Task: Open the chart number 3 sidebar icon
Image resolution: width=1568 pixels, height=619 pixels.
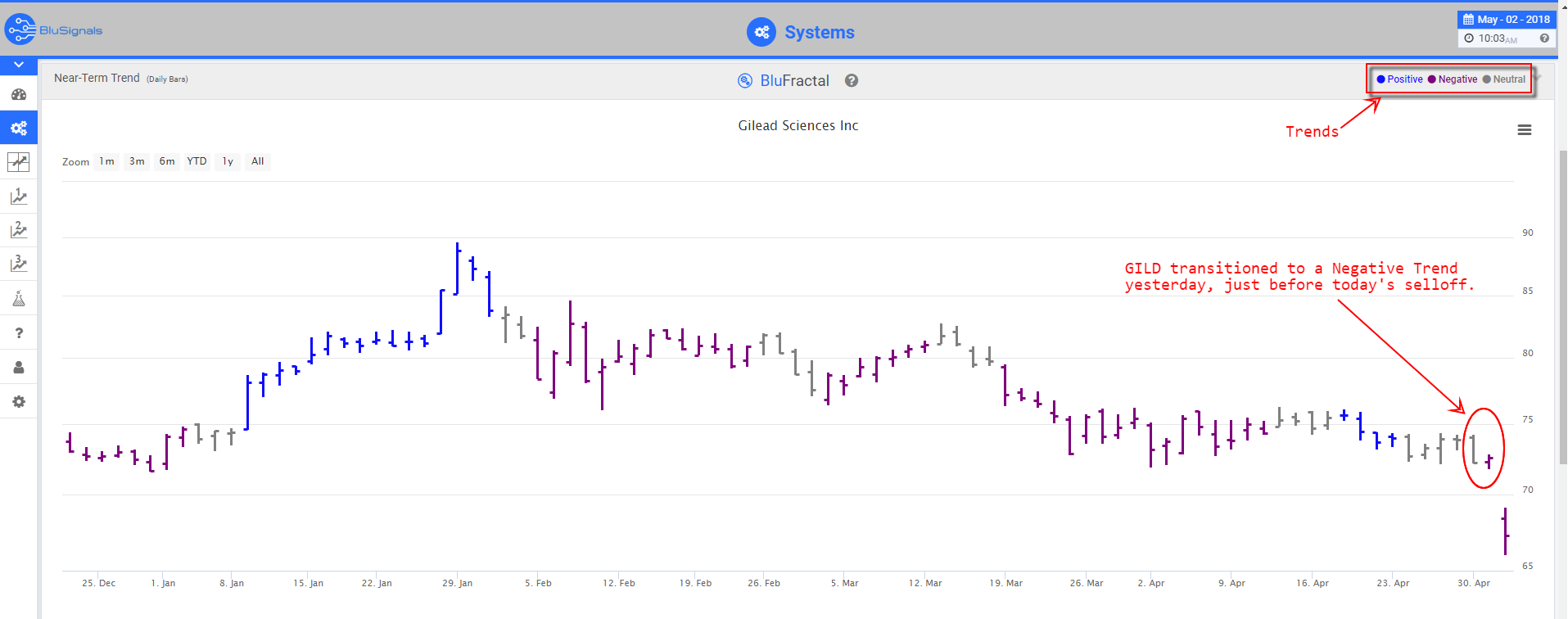Action: point(19,264)
